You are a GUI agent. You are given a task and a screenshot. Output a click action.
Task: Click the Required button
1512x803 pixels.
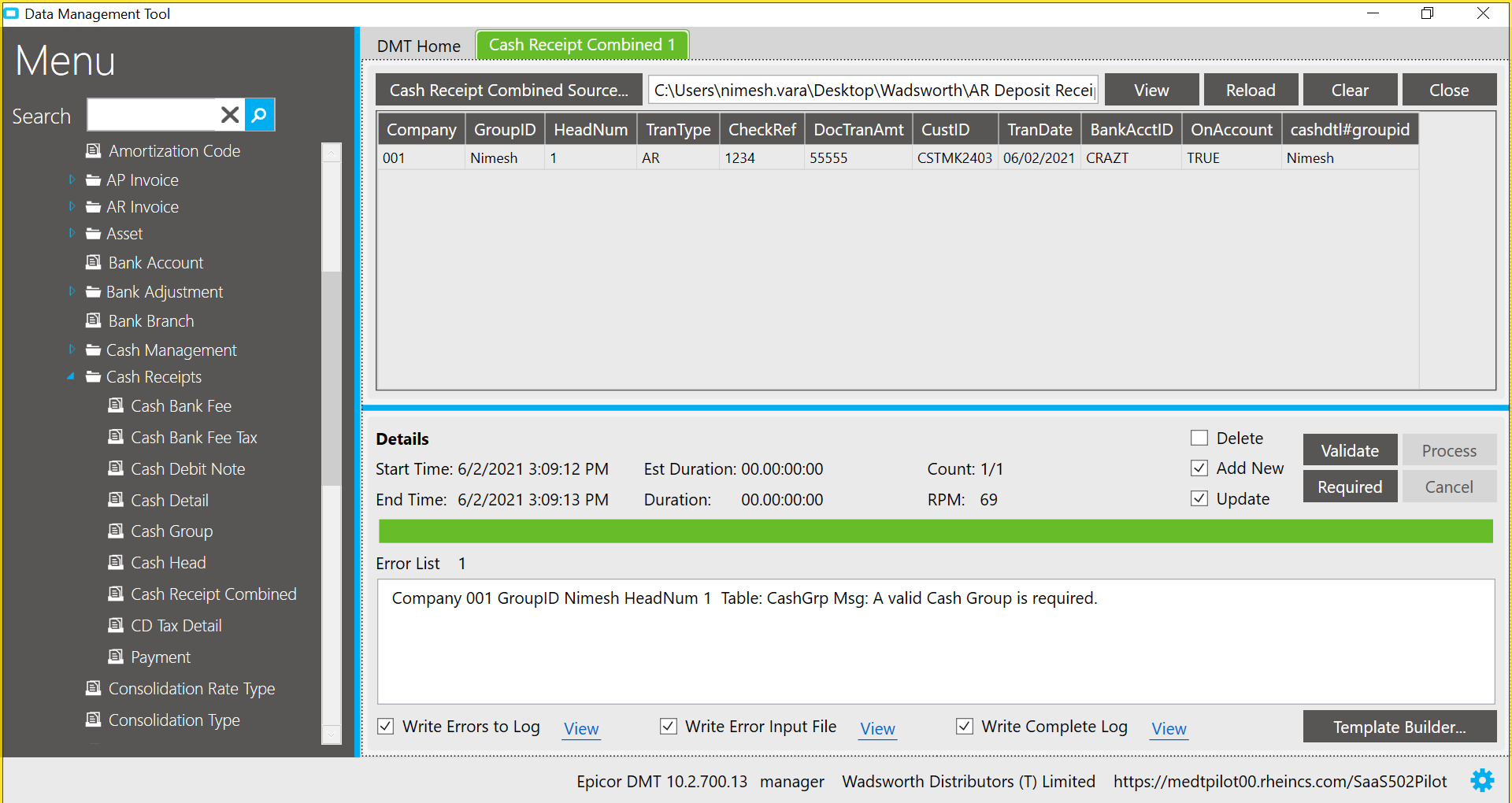point(1350,487)
